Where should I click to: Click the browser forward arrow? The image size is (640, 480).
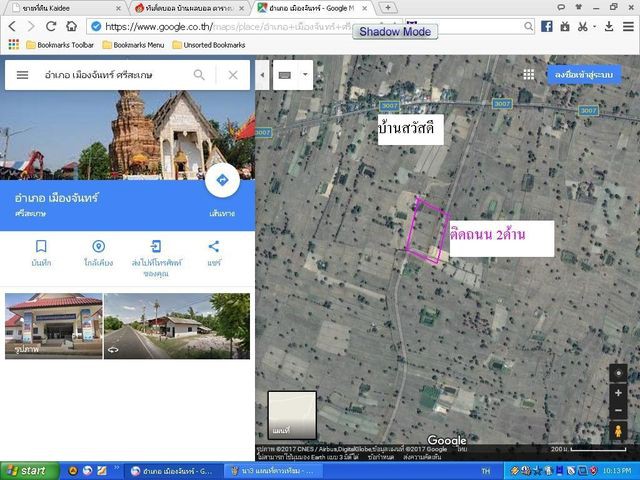[x=31, y=27]
